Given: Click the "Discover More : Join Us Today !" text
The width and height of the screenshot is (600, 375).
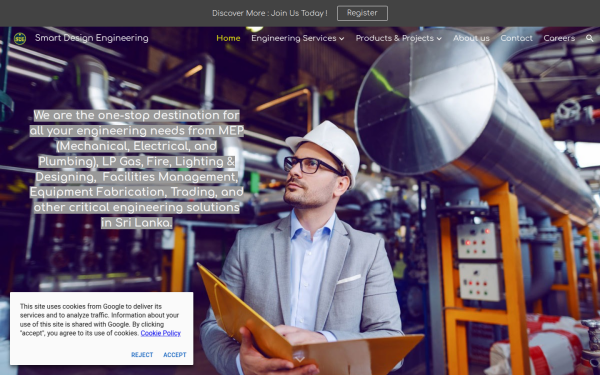Looking at the screenshot, I should [x=270, y=13].
